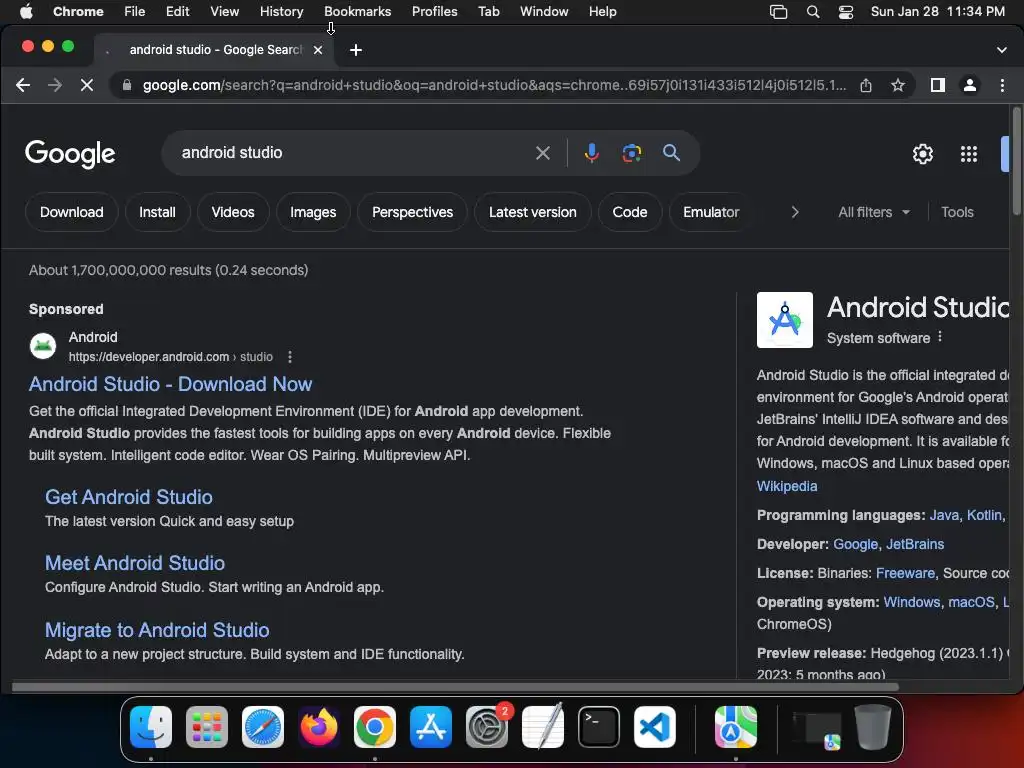Screen dimensions: 1024x768
Task: Open Control Center in menu bar
Action: click(x=846, y=12)
